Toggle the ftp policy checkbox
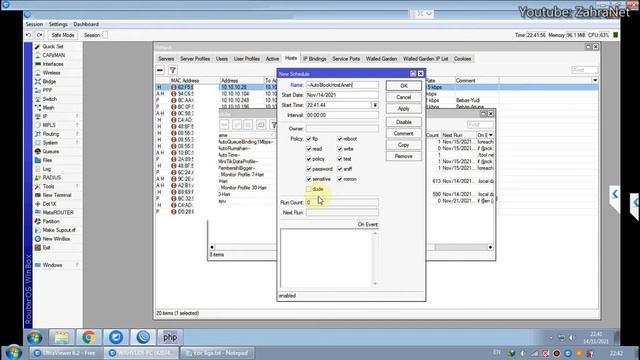640x360 pixels. (x=309, y=139)
